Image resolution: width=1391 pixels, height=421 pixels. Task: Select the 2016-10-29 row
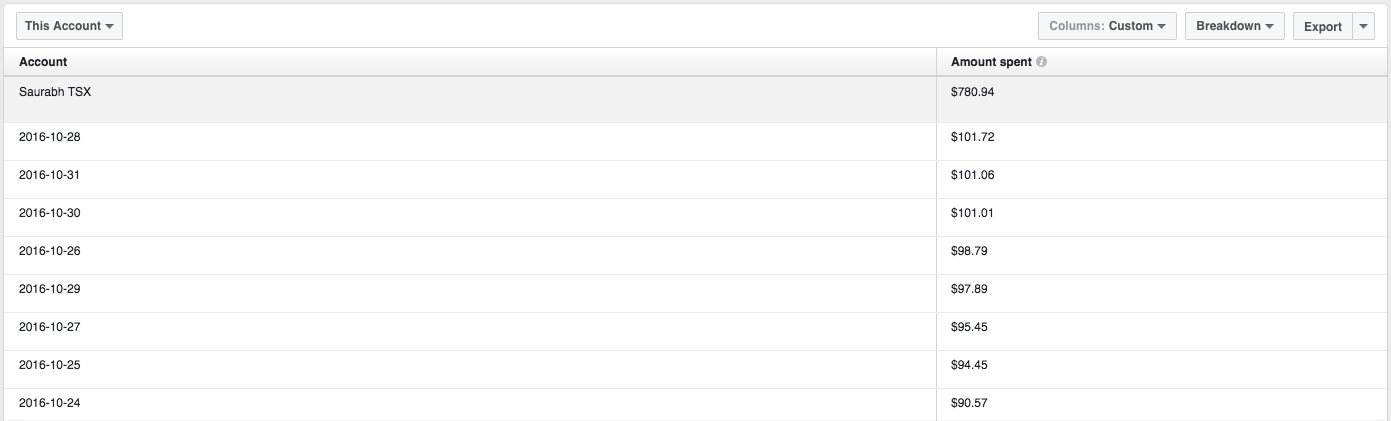coord(695,293)
